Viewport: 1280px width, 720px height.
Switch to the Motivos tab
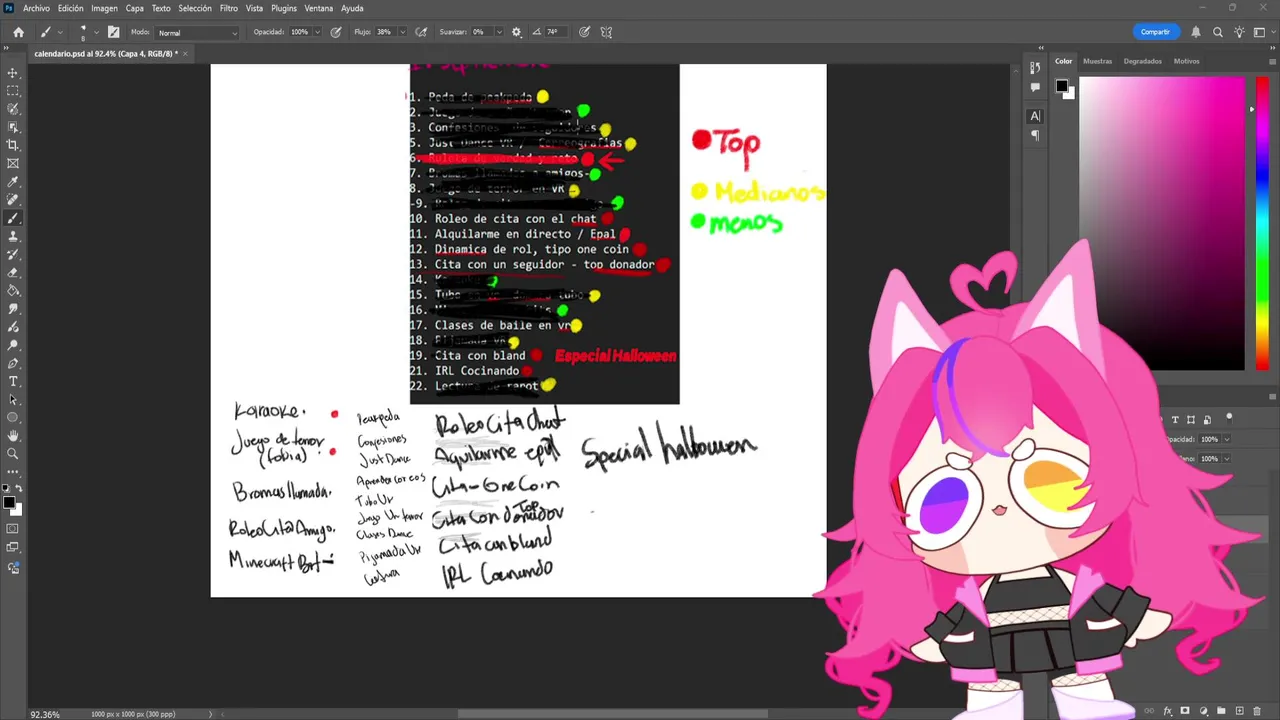[x=1186, y=61]
